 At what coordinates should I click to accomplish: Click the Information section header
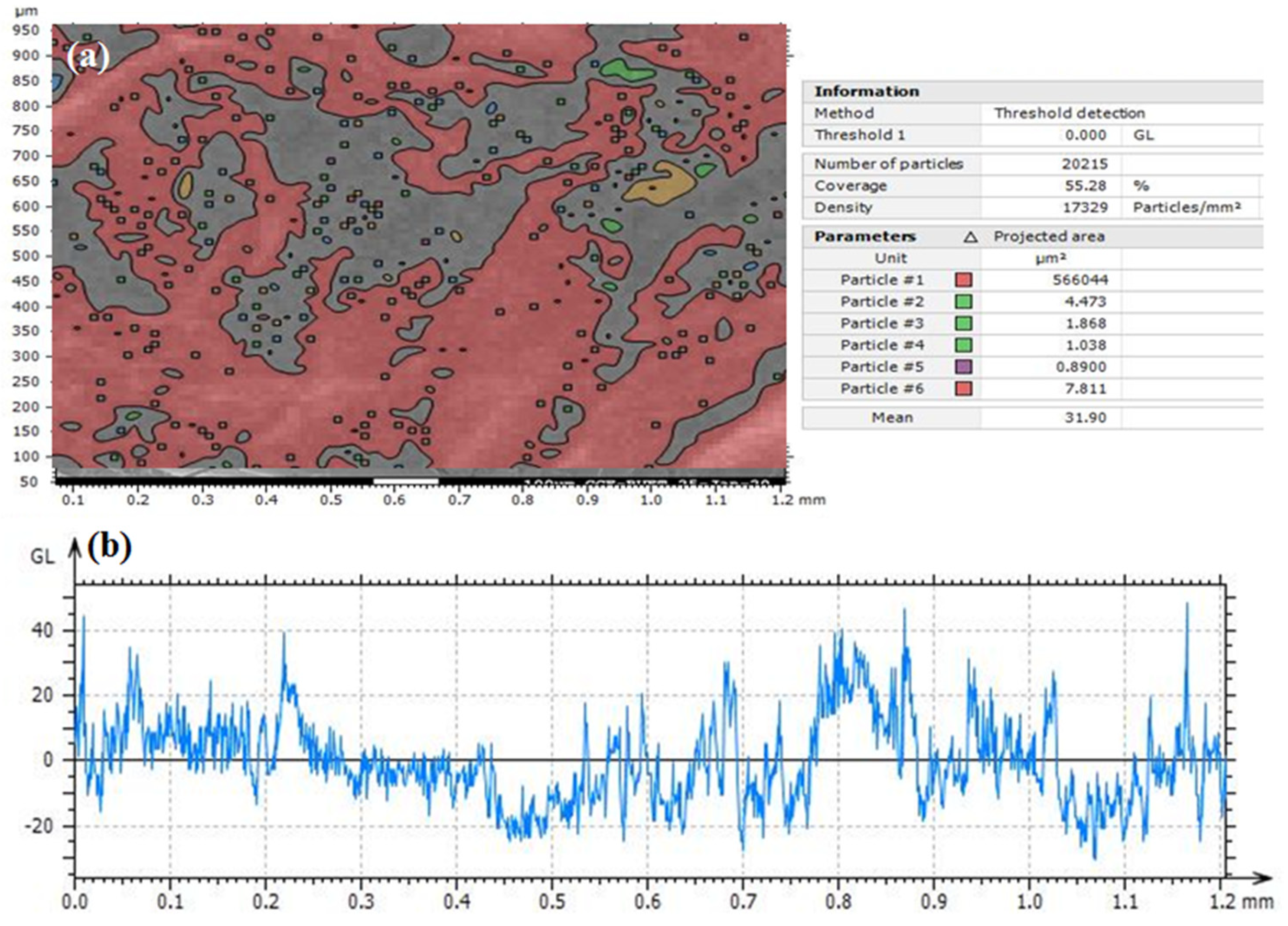pos(867,92)
